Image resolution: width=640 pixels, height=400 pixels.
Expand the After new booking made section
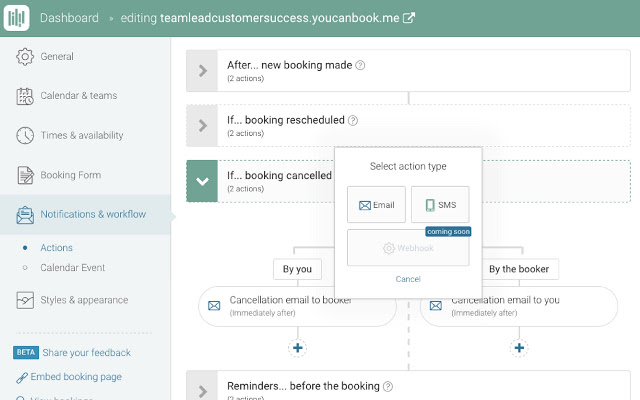tap(202, 71)
